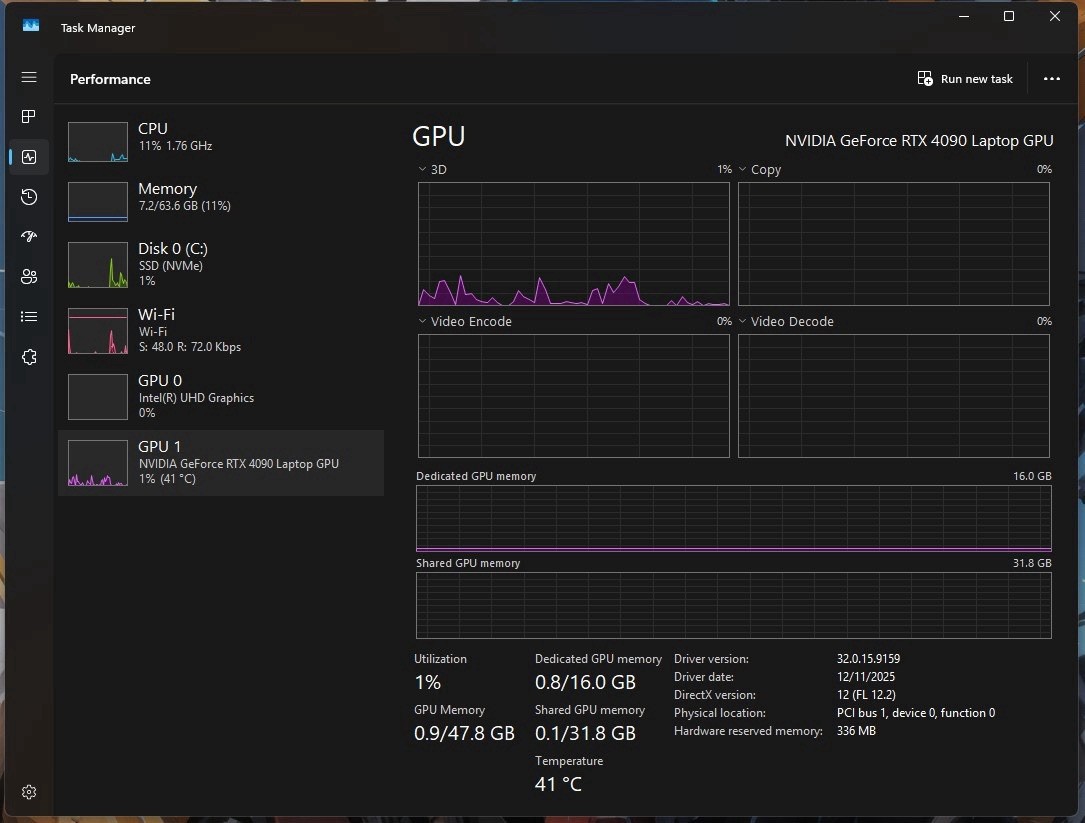Click Run new task button
The width and height of the screenshot is (1085, 823).
pos(965,79)
